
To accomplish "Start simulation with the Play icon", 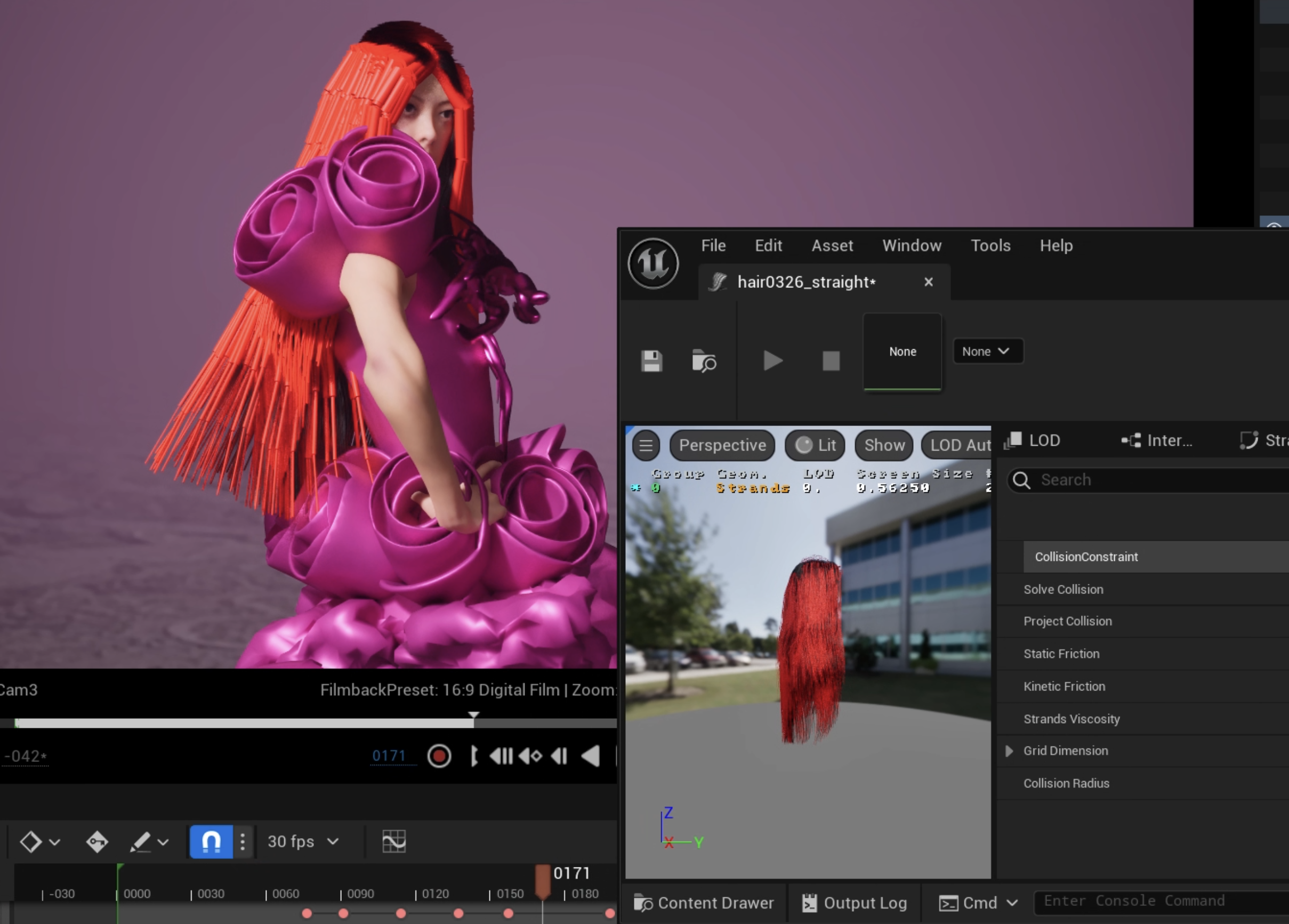I will tap(772, 360).
